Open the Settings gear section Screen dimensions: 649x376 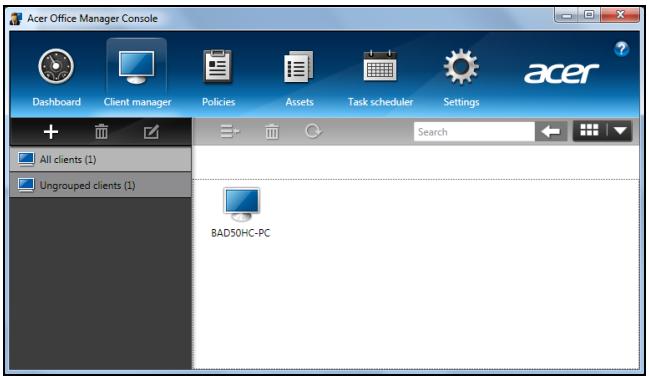pos(461,77)
